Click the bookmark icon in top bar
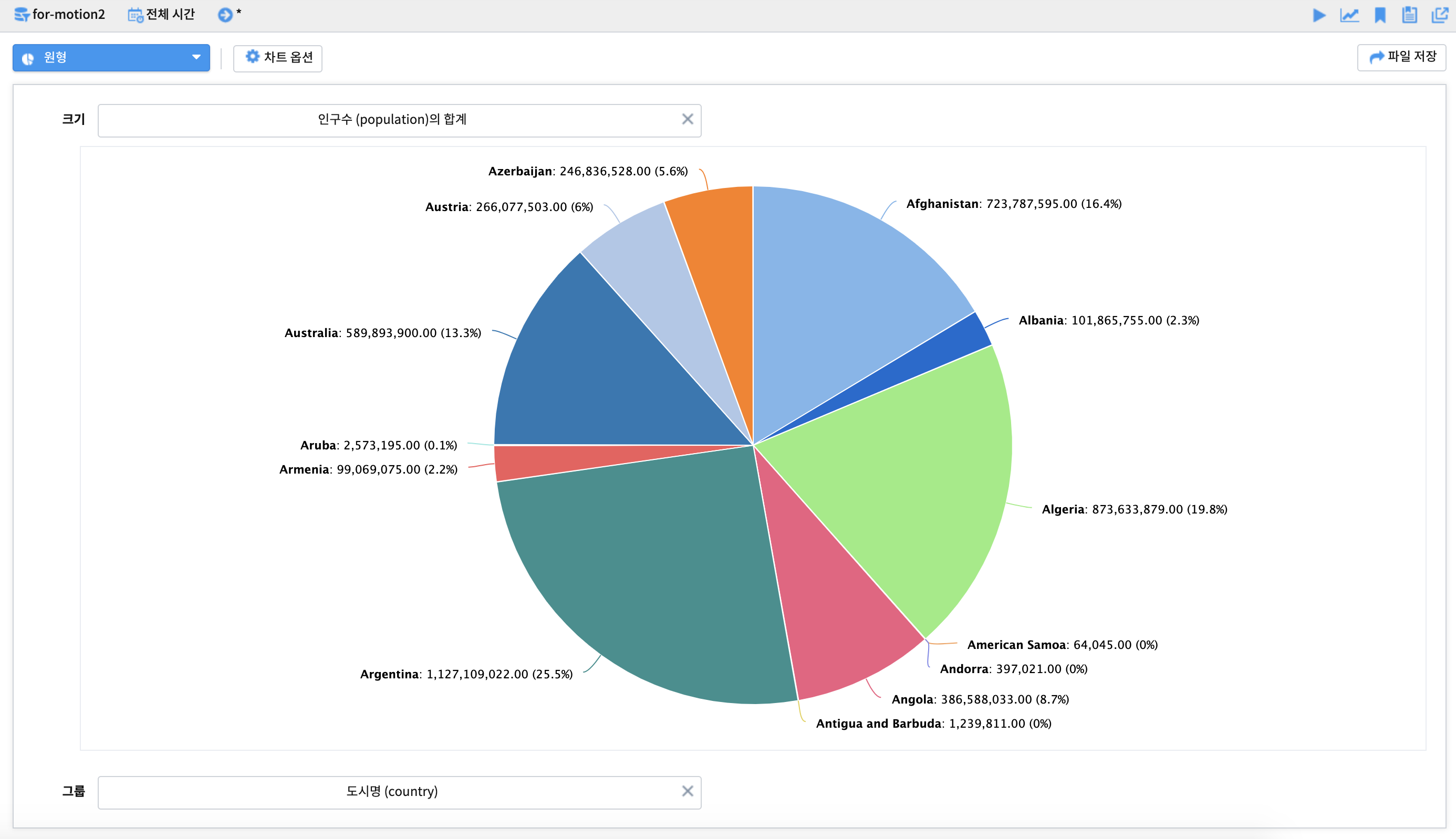Image resolution: width=1456 pixels, height=839 pixels. [x=1380, y=15]
